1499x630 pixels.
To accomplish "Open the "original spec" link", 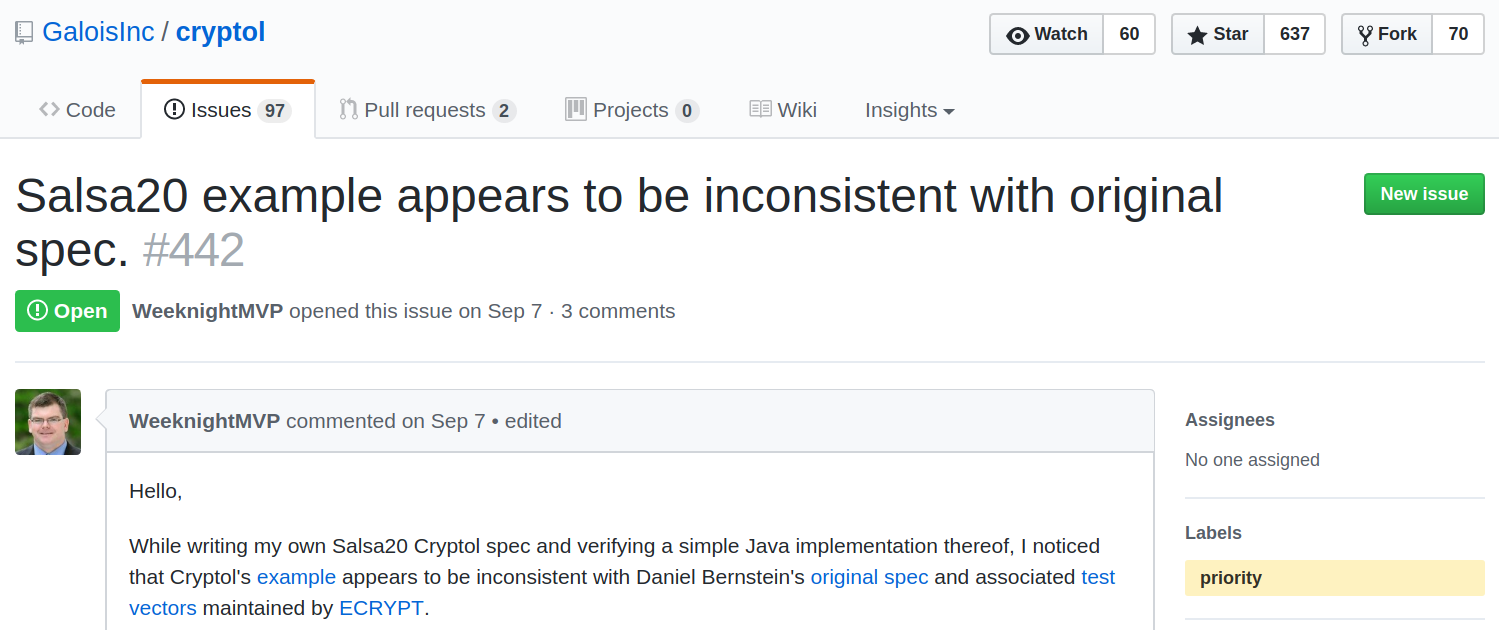I will (x=868, y=577).
